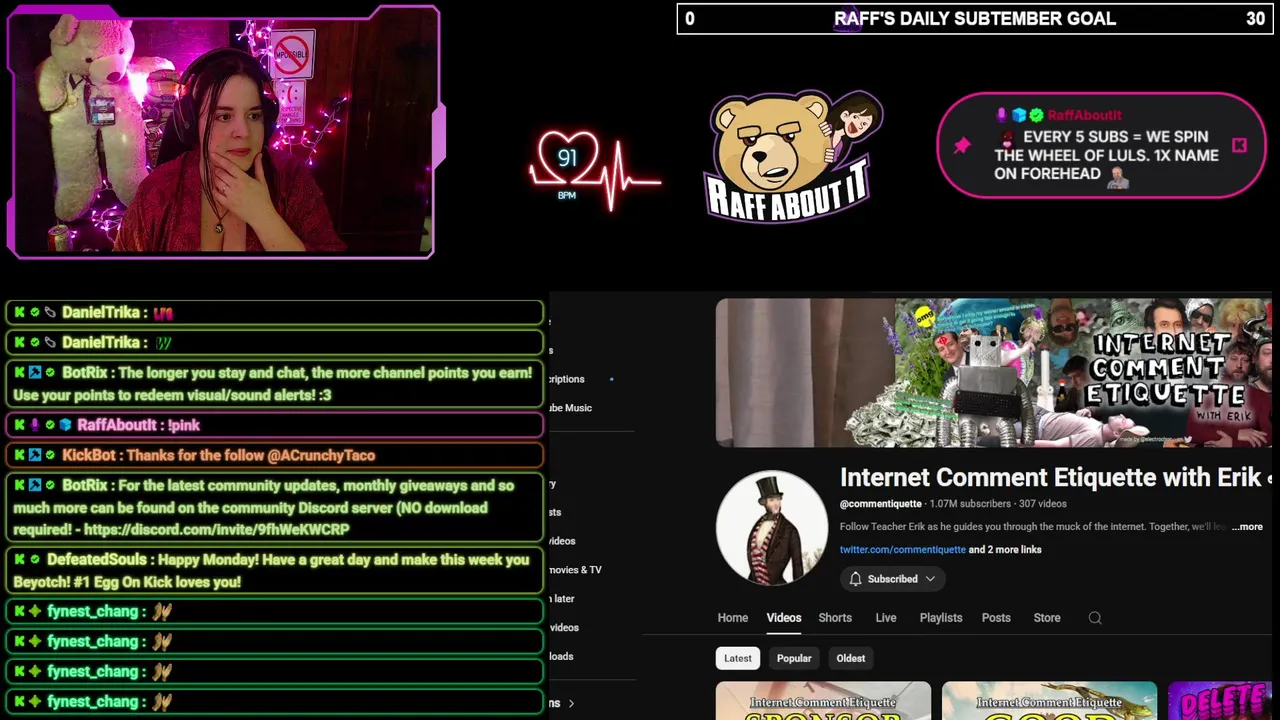Click '@ACrunchyTaco' in KickBot's message
Image resolution: width=1280 pixels, height=720 pixels.
pos(321,455)
